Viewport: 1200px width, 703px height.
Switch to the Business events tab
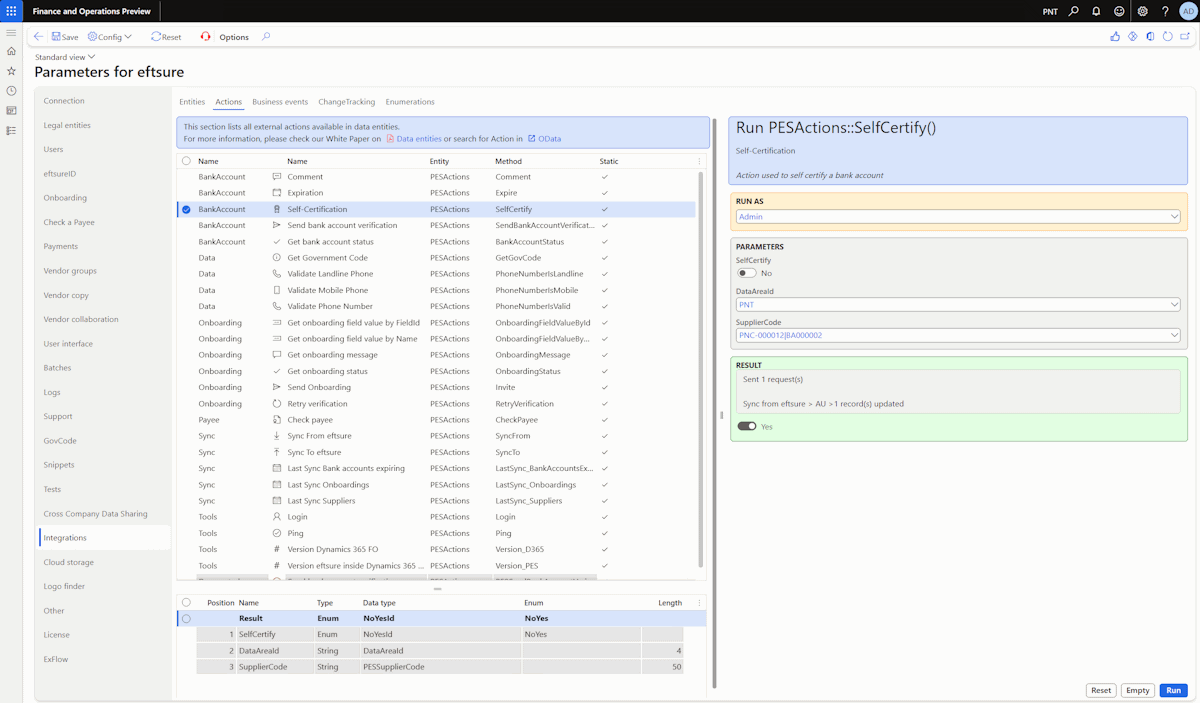point(280,102)
